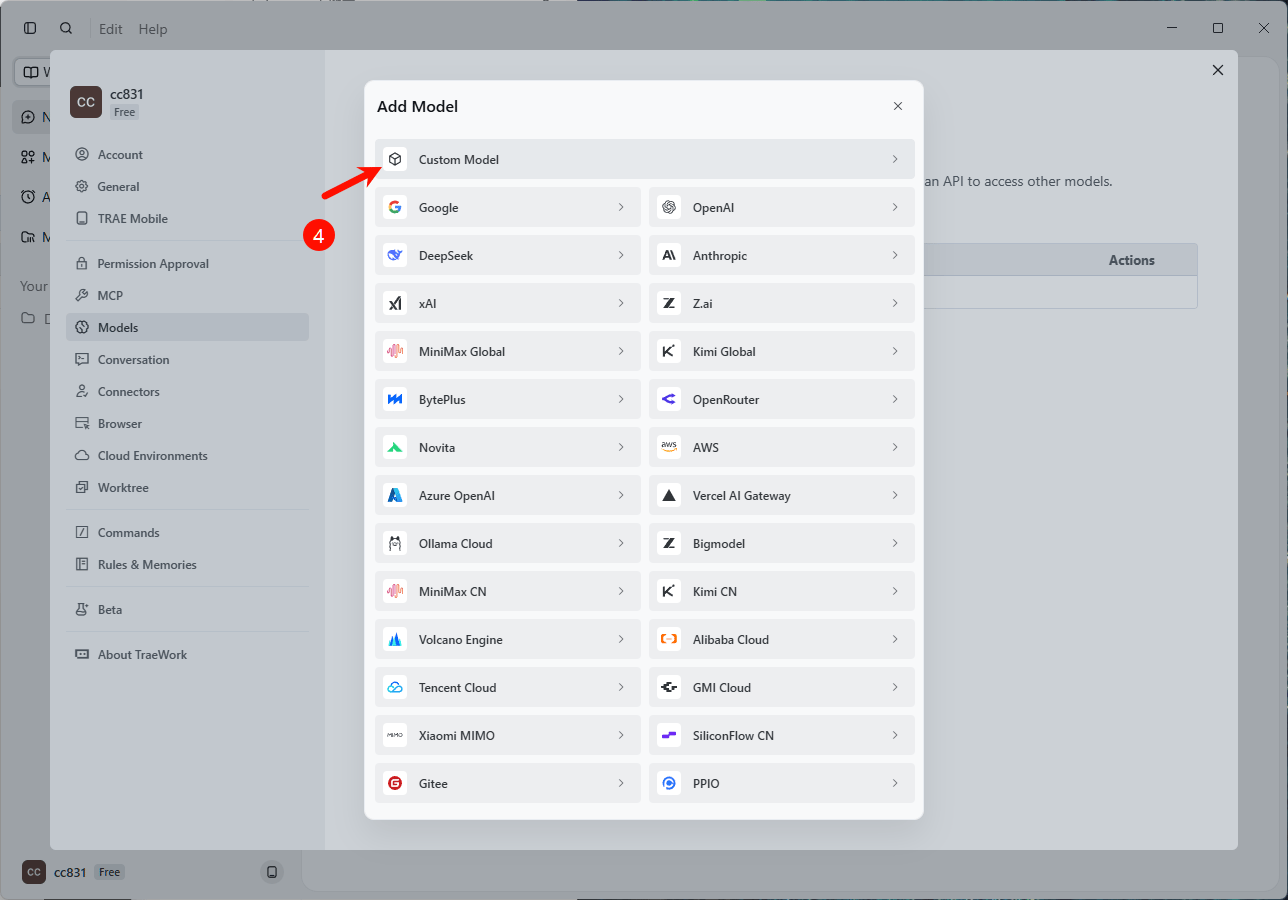Pick the Azure OpenAI provider label
The image size is (1288, 900).
(x=457, y=496)
